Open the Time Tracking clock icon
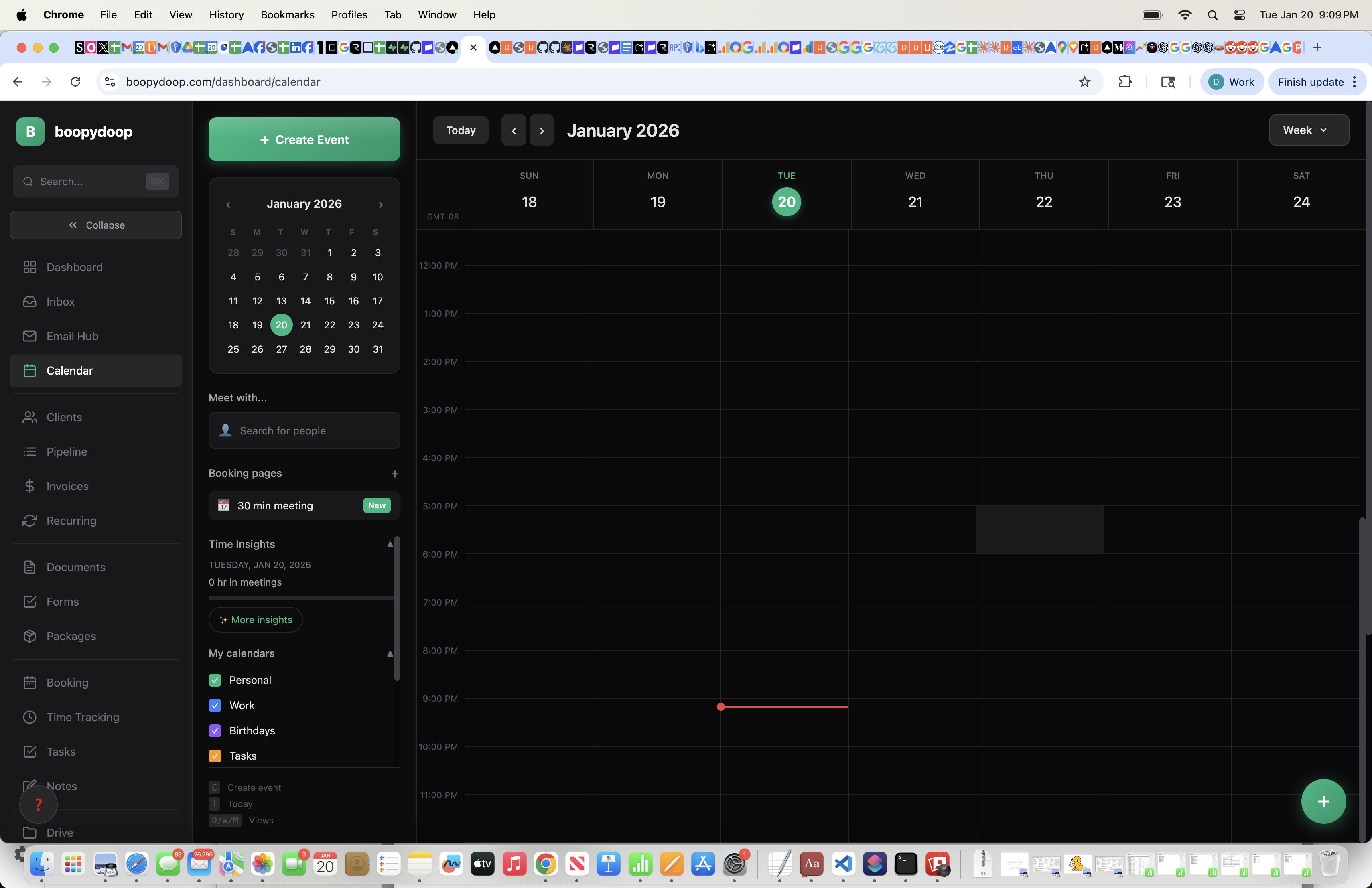 29,718
